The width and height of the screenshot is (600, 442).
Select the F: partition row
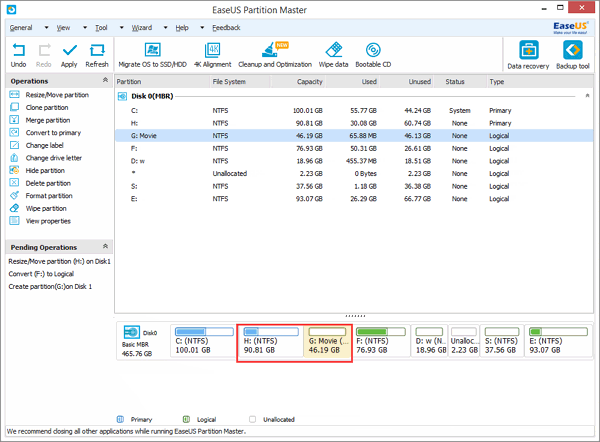(354, 148)
